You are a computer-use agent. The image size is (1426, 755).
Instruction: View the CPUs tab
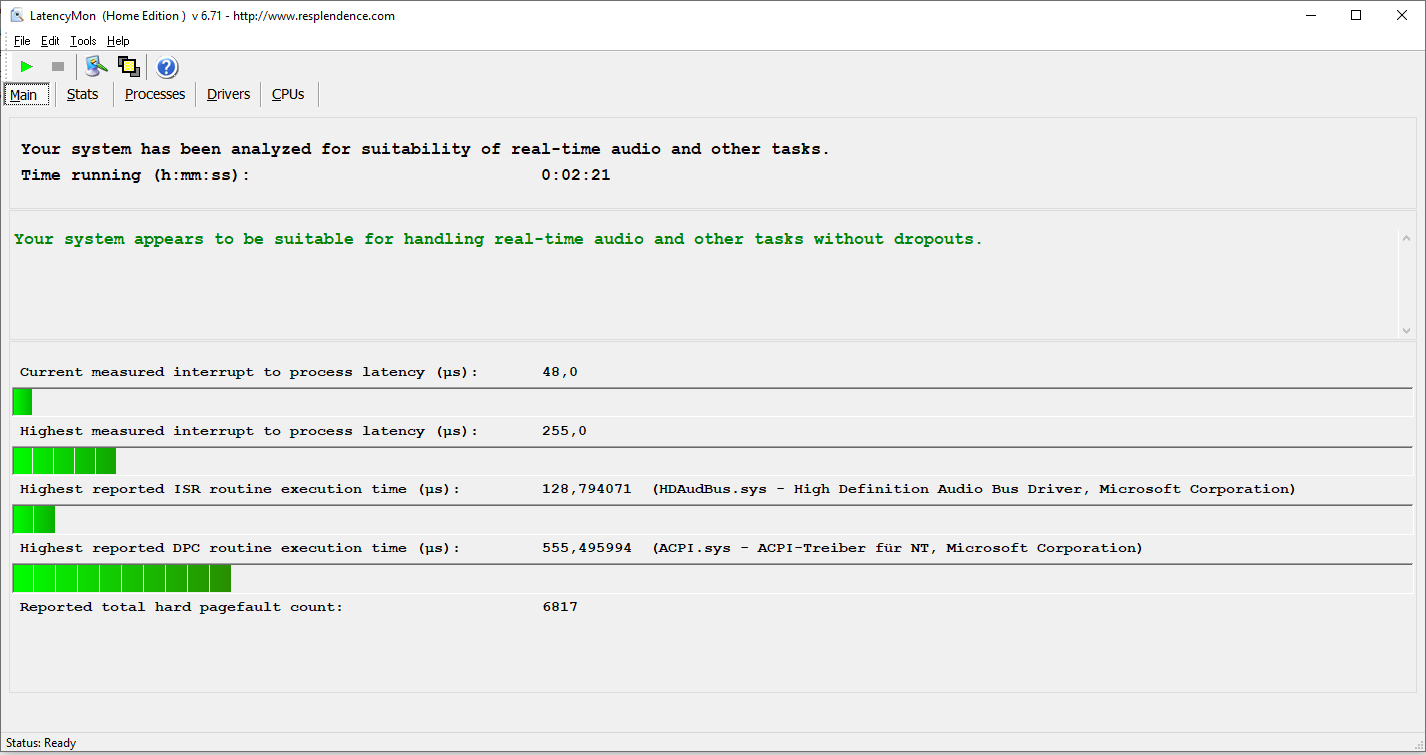tap(288, 94)
